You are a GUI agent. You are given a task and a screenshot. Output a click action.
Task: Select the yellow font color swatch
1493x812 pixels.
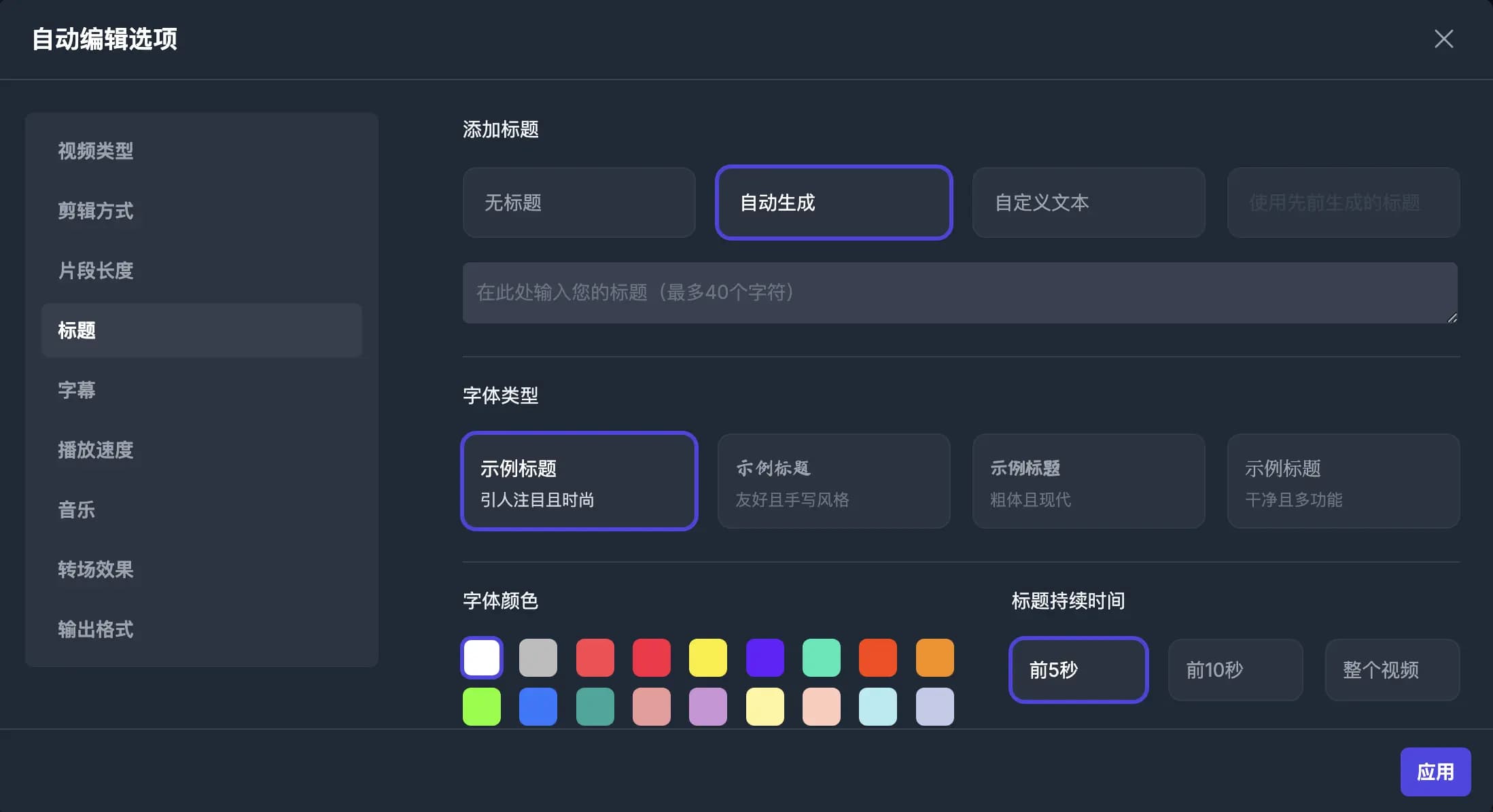coord(708,657)
